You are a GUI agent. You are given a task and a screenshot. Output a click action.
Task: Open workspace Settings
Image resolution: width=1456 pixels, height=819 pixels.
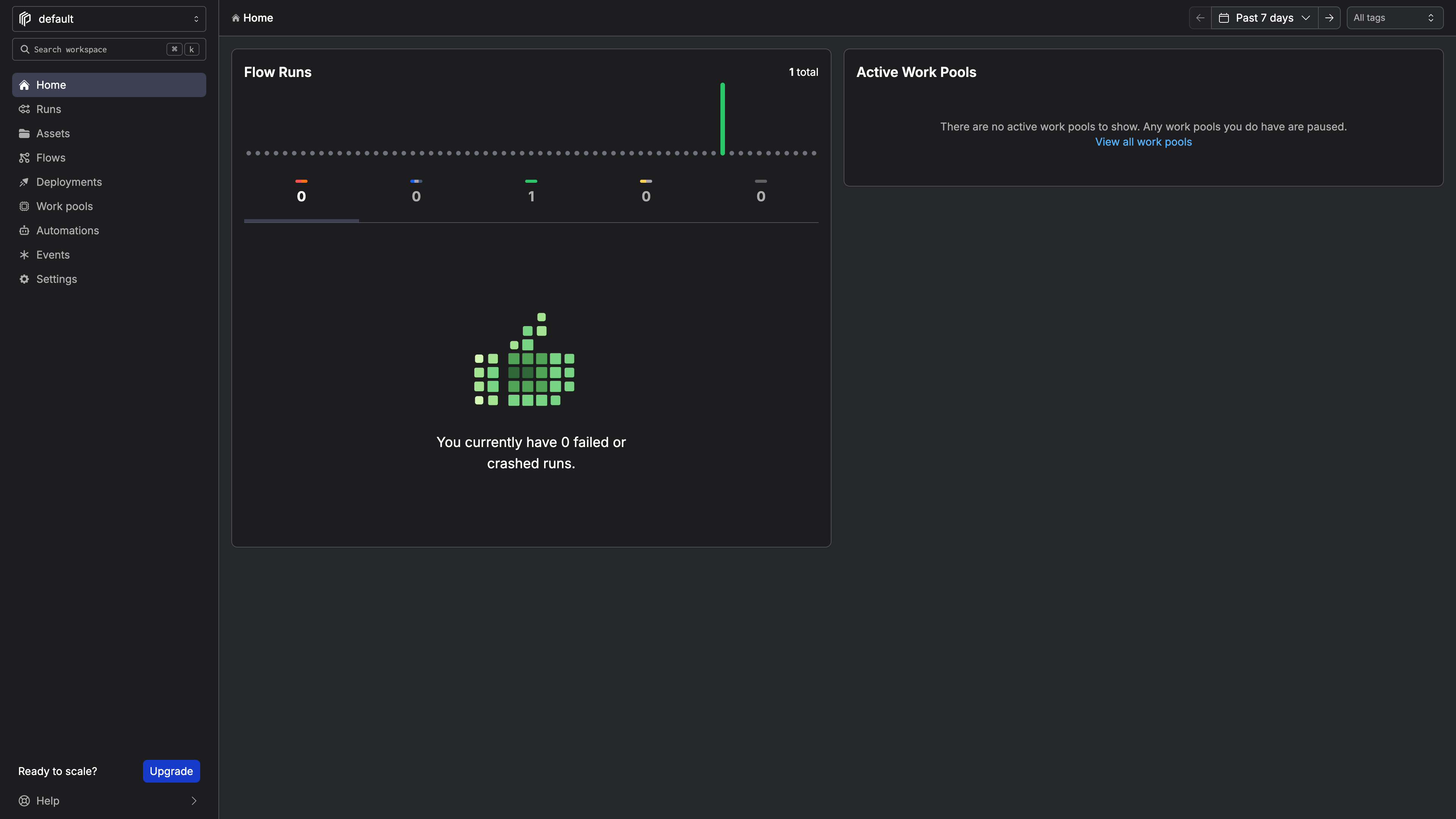[x=56, y=279]
